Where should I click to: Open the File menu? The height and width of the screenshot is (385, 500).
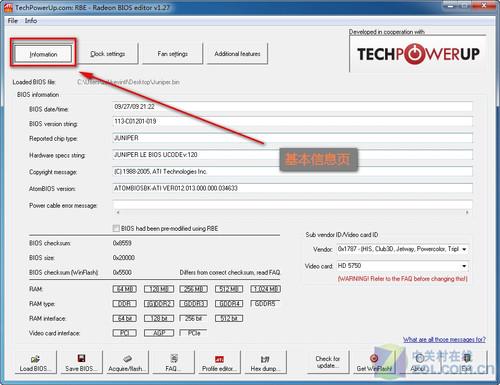13,21
